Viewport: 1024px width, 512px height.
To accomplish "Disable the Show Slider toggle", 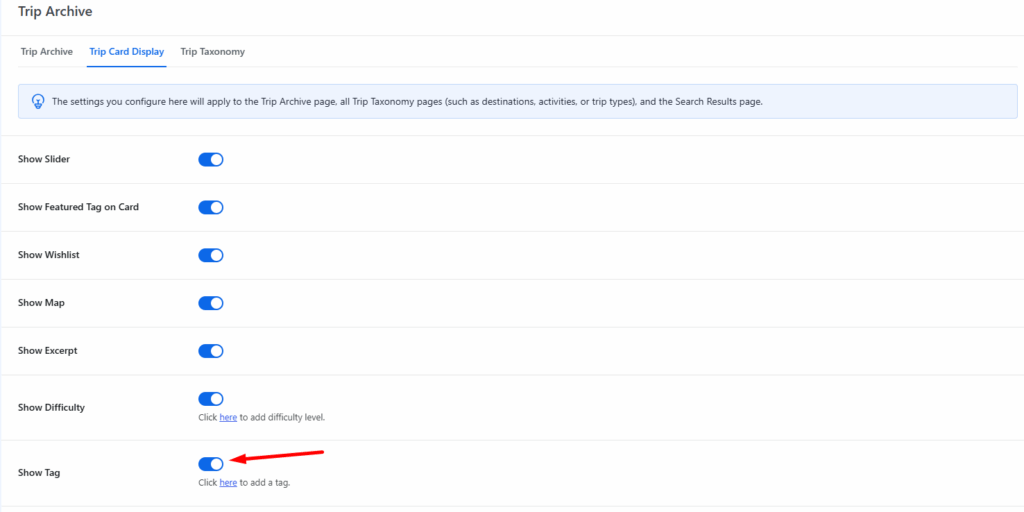I will [211, 160].
